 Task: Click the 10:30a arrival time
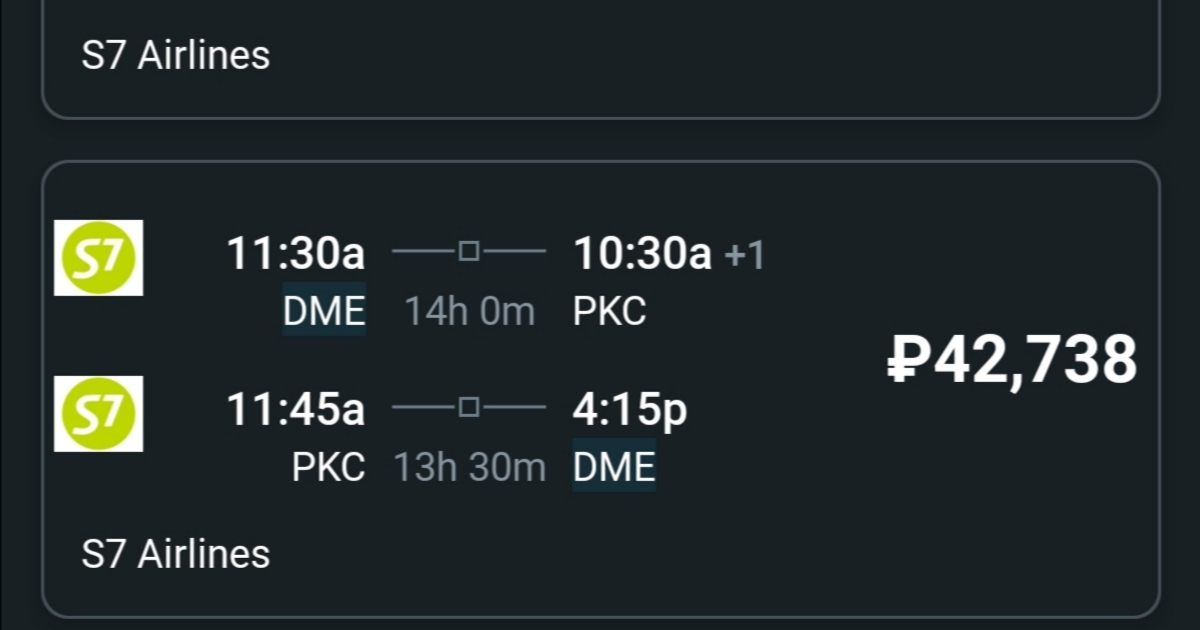coord(642,254)
